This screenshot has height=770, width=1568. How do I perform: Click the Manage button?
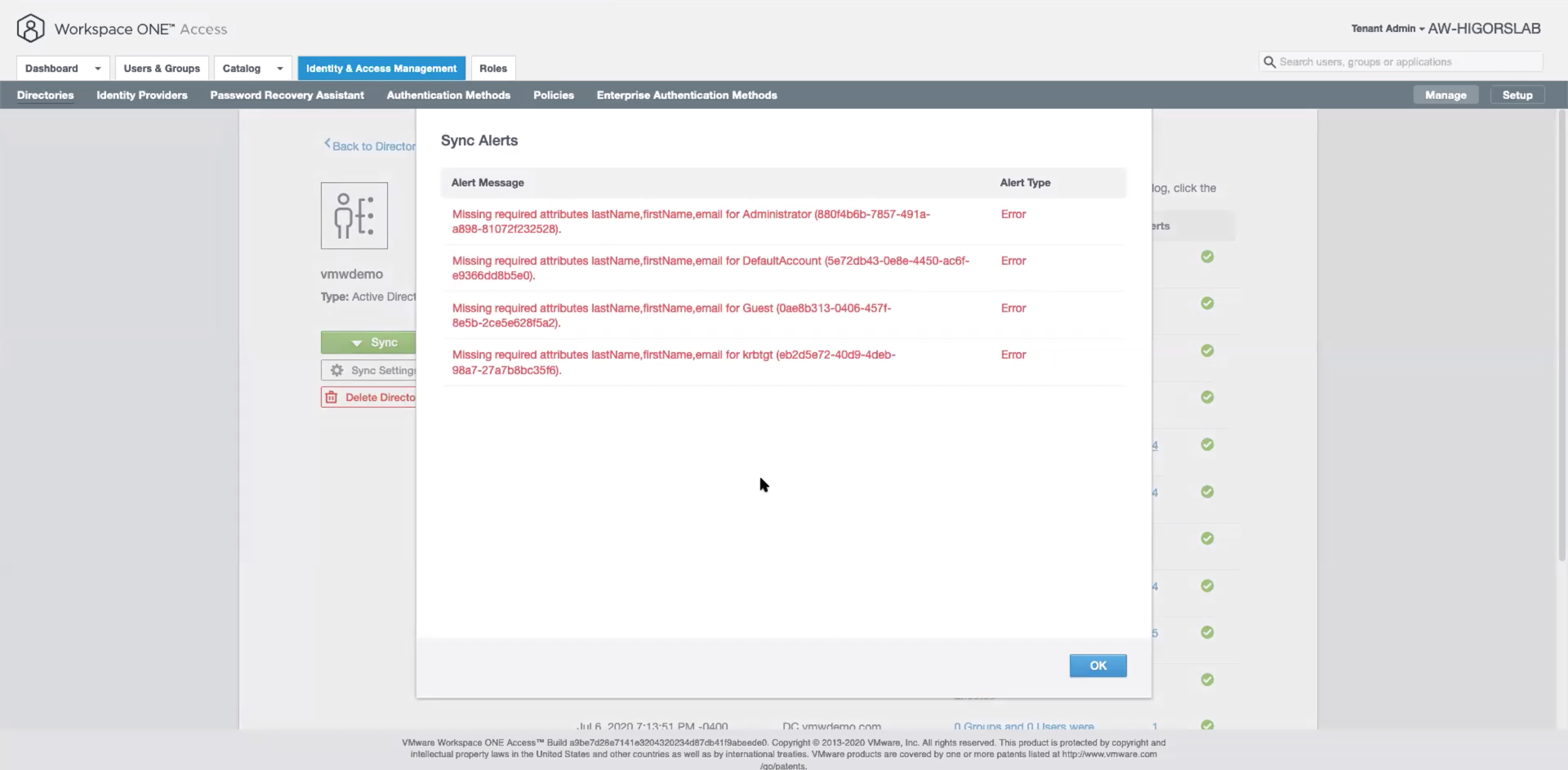[x=1445, y=95]
